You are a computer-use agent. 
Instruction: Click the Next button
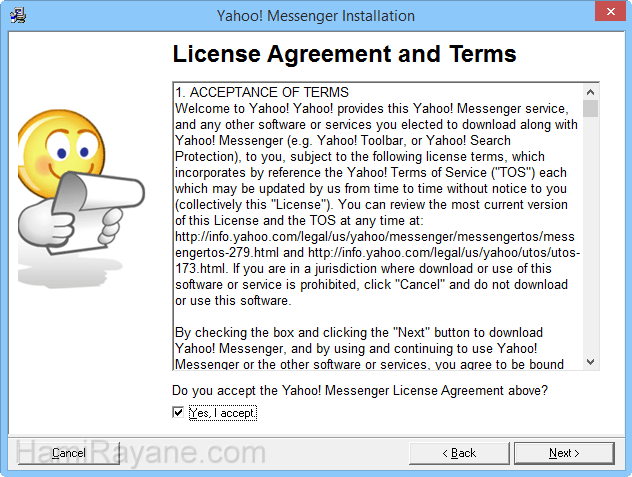click(564, 453)
